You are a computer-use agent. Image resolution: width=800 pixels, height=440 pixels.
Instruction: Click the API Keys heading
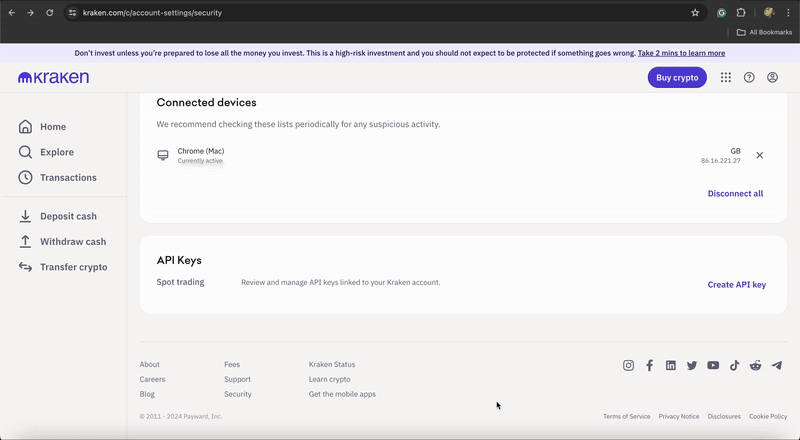(179, 260)
